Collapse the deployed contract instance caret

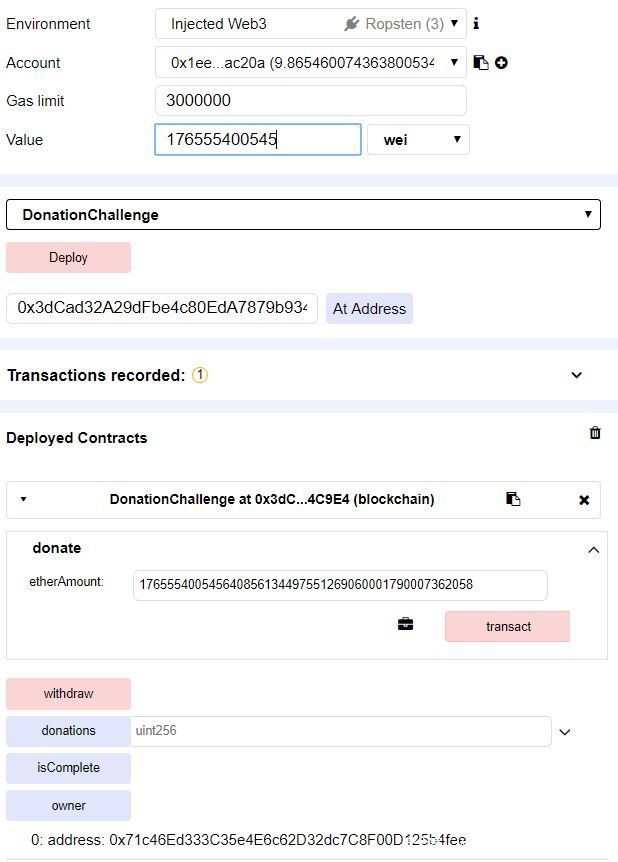(x=24, y=499)
